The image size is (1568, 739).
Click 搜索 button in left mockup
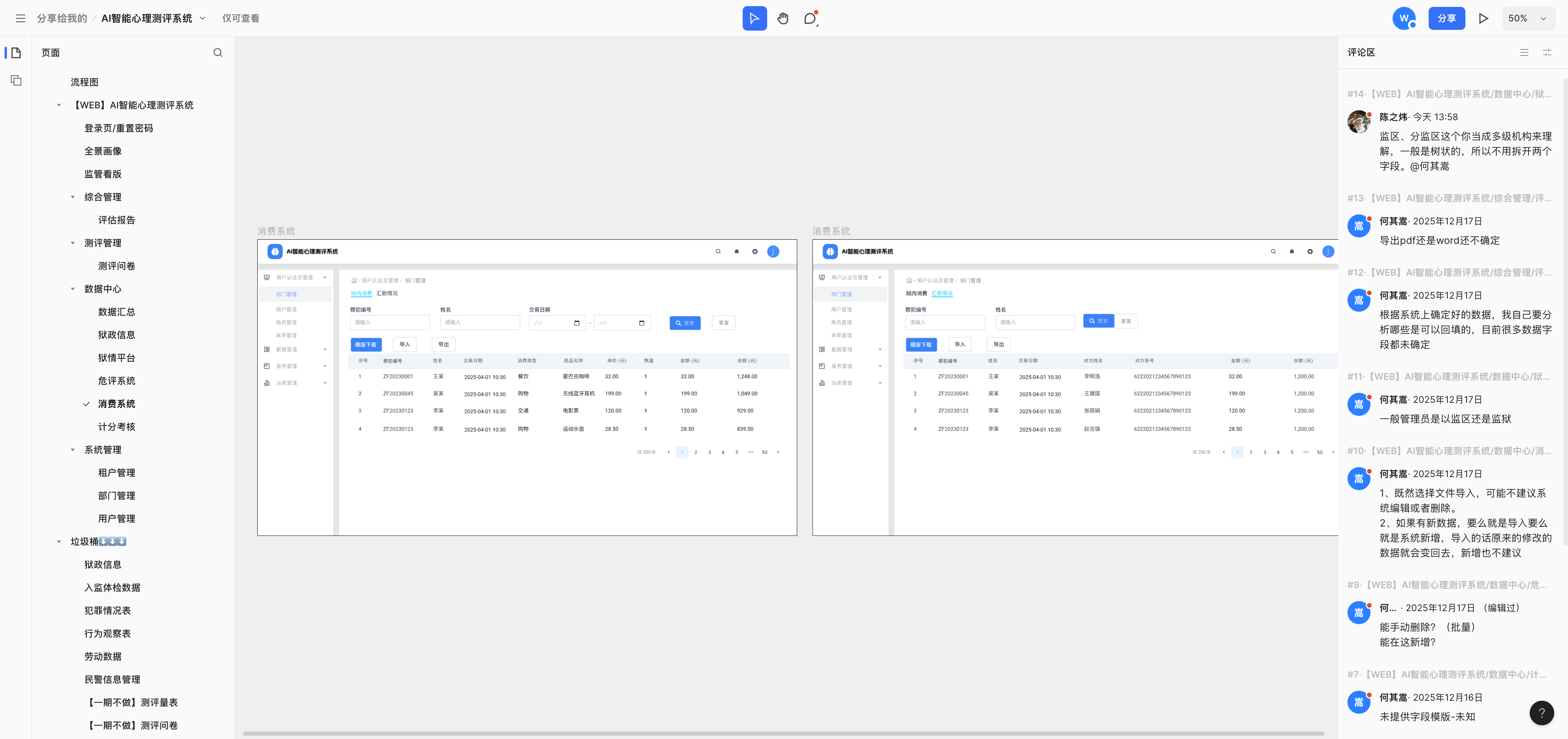(685, 323)
